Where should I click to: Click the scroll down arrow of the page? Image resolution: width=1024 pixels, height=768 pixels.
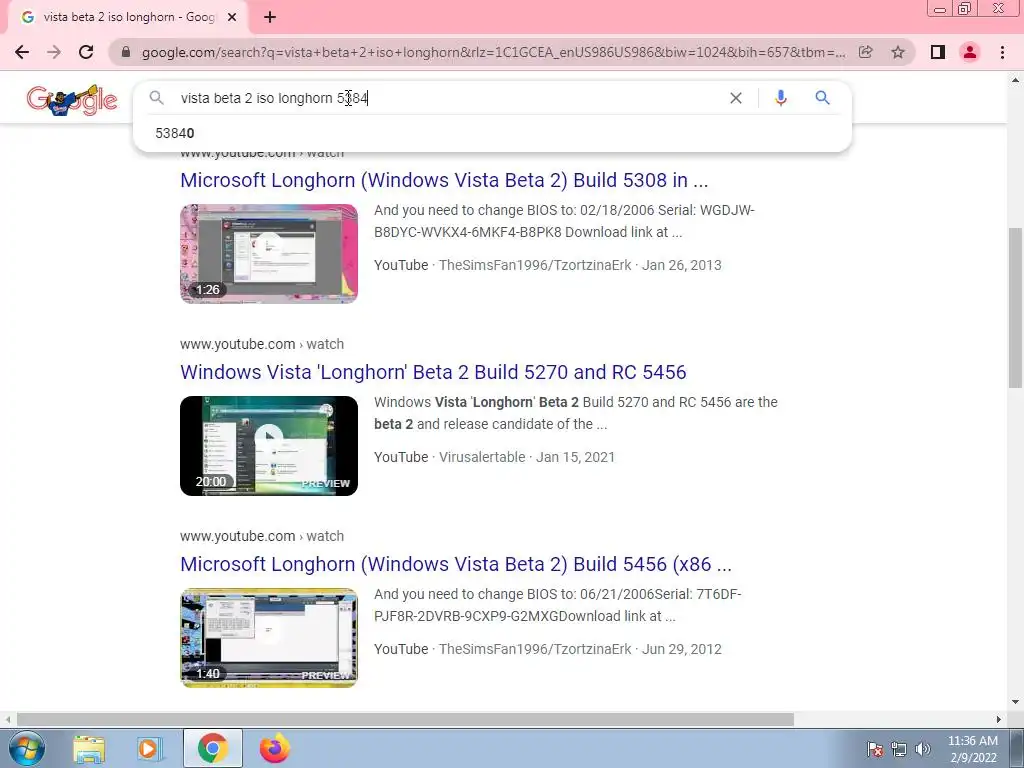point(1015,703)
